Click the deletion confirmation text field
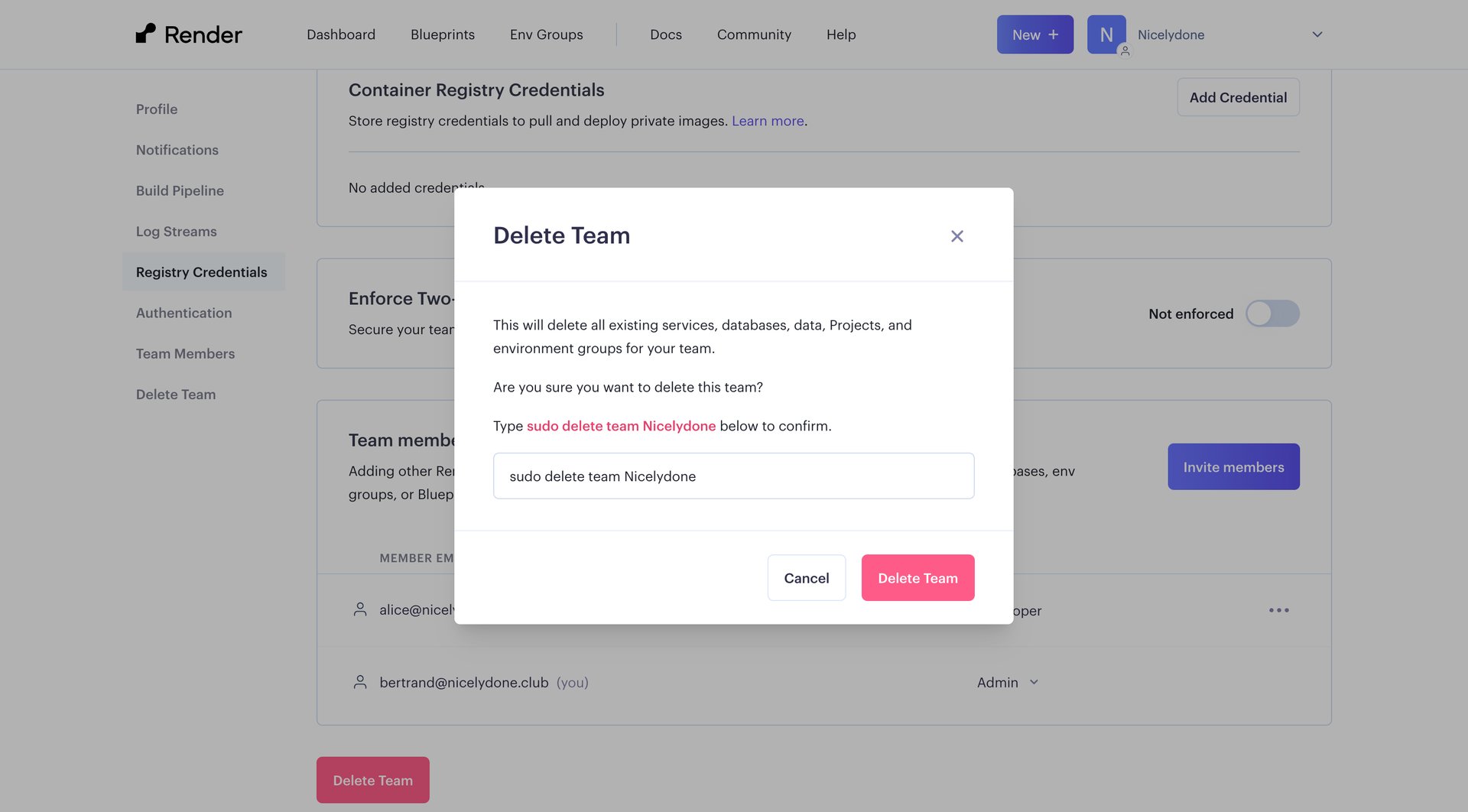This screenshot has width=1468, height=812. coord(733,476)
